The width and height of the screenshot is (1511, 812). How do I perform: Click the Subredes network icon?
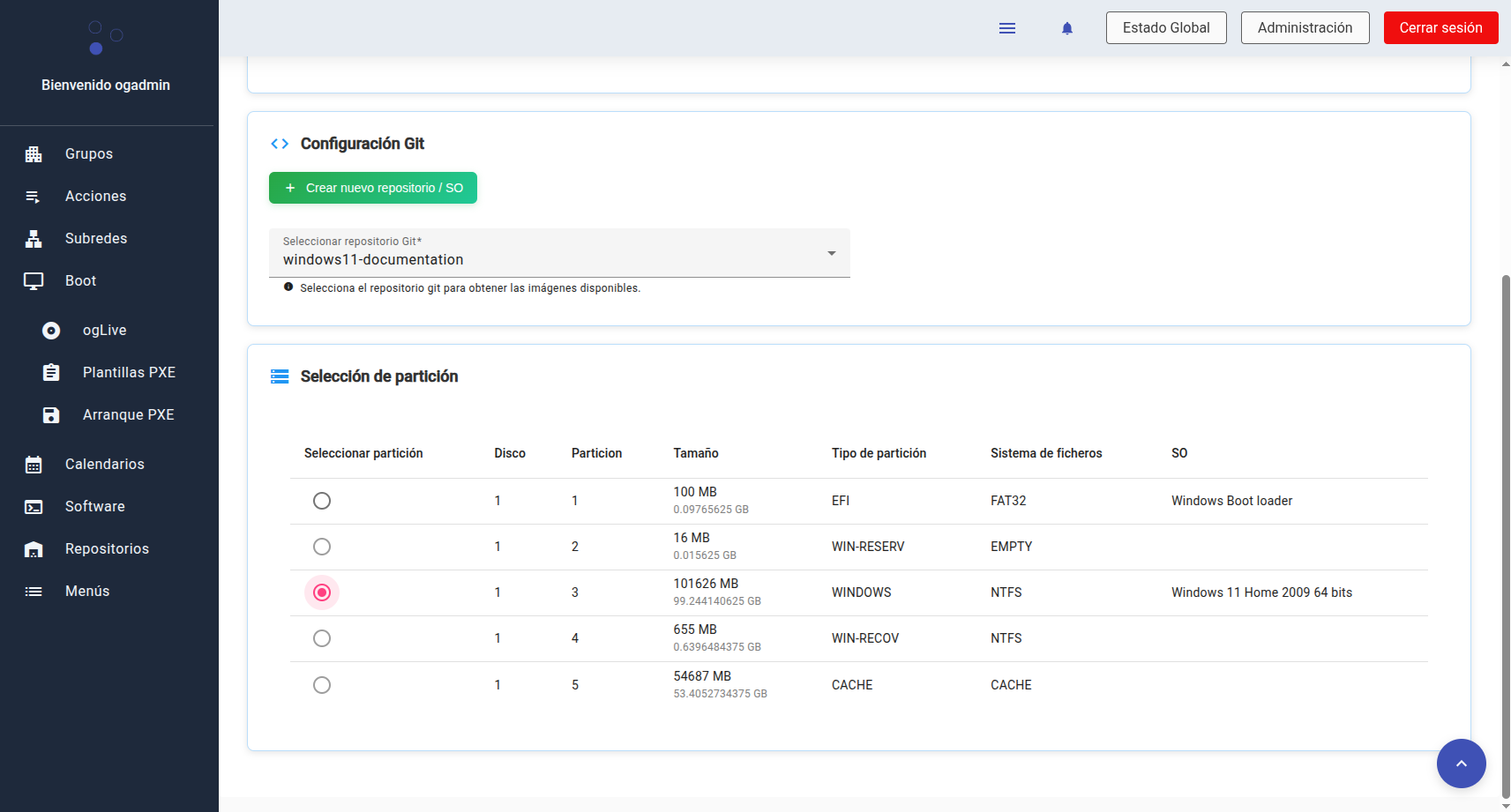[34, 239]
